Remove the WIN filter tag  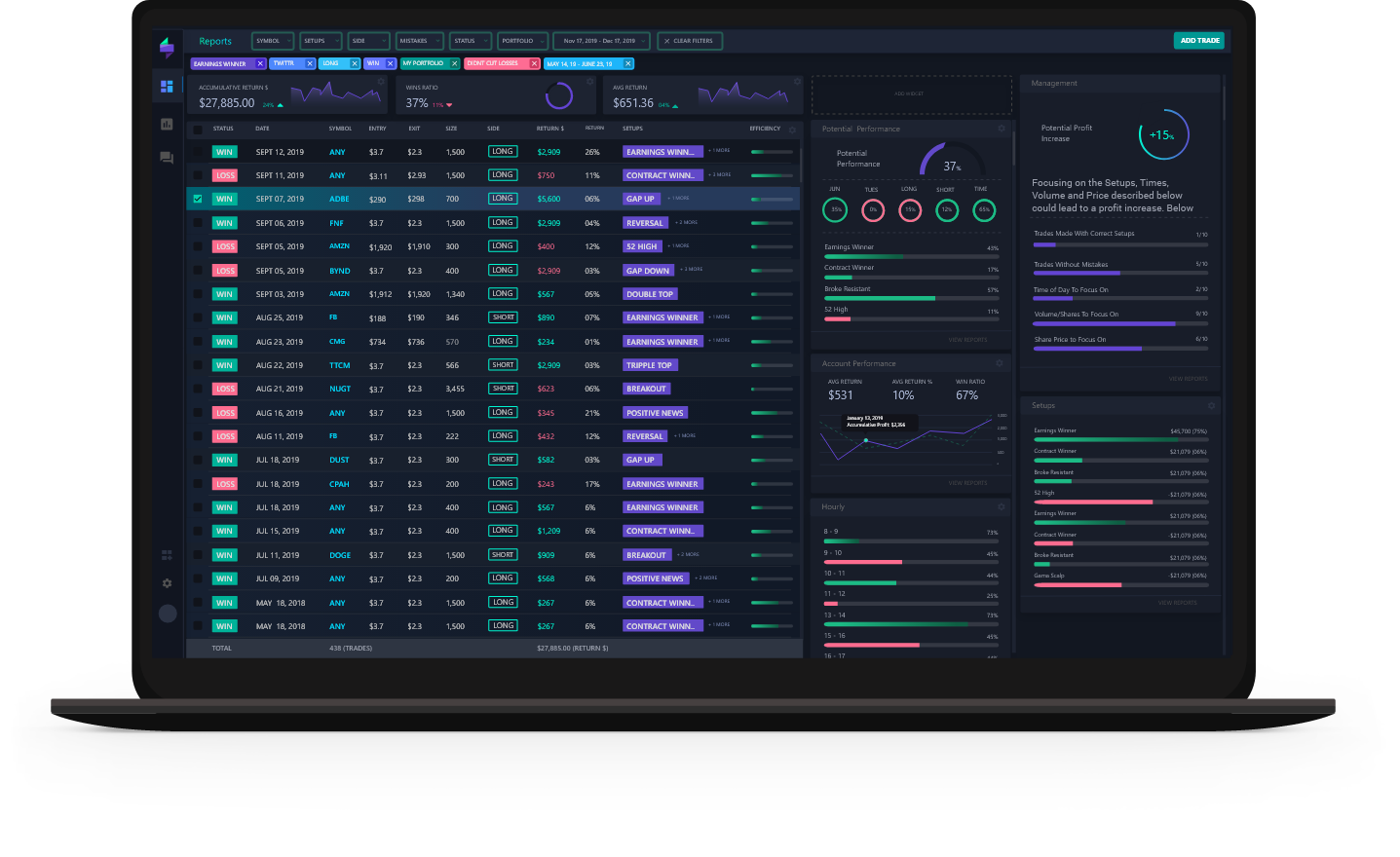click(391, 63)
